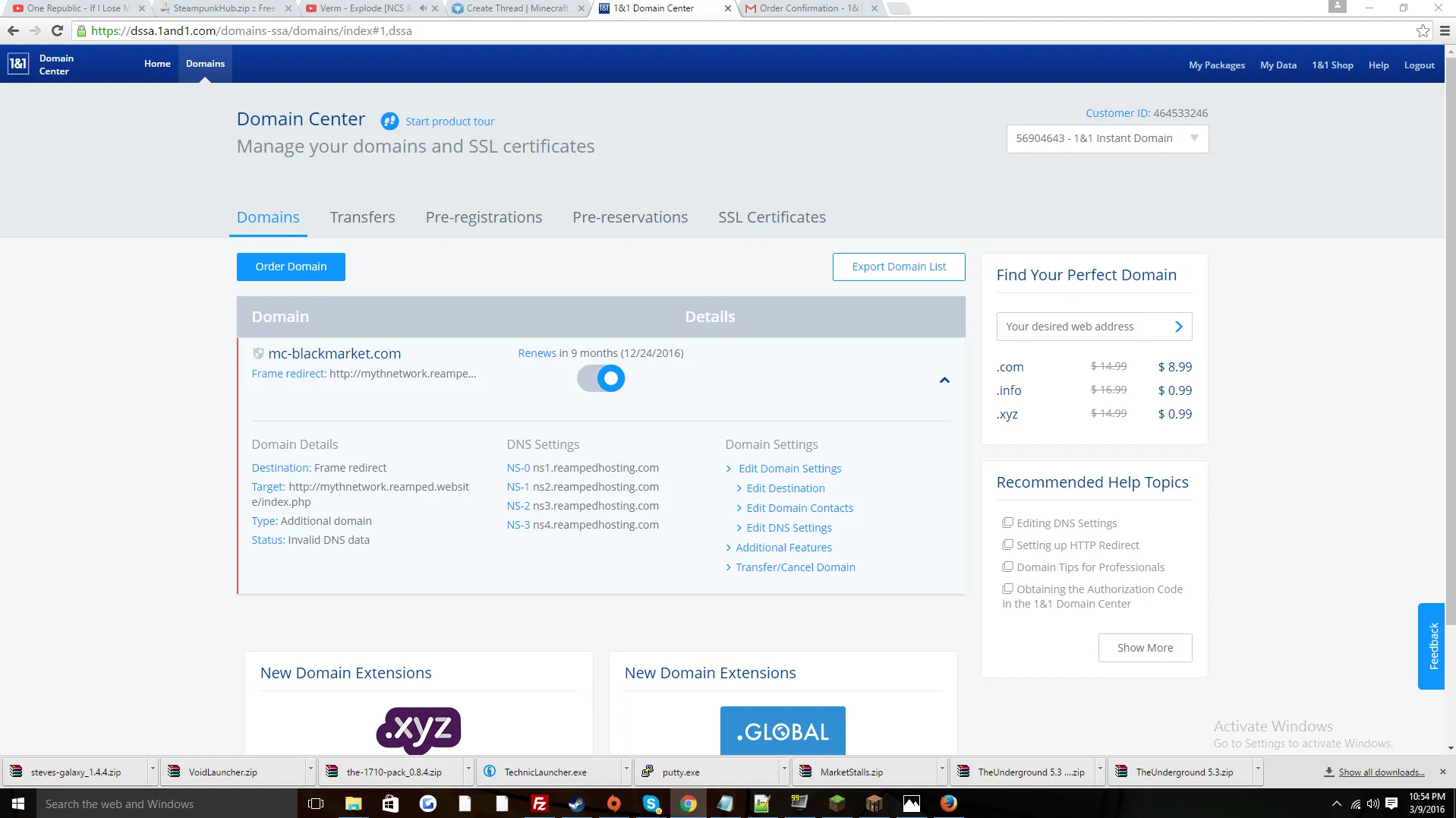Open Steam from the taskbar

(x=576, y=804)
